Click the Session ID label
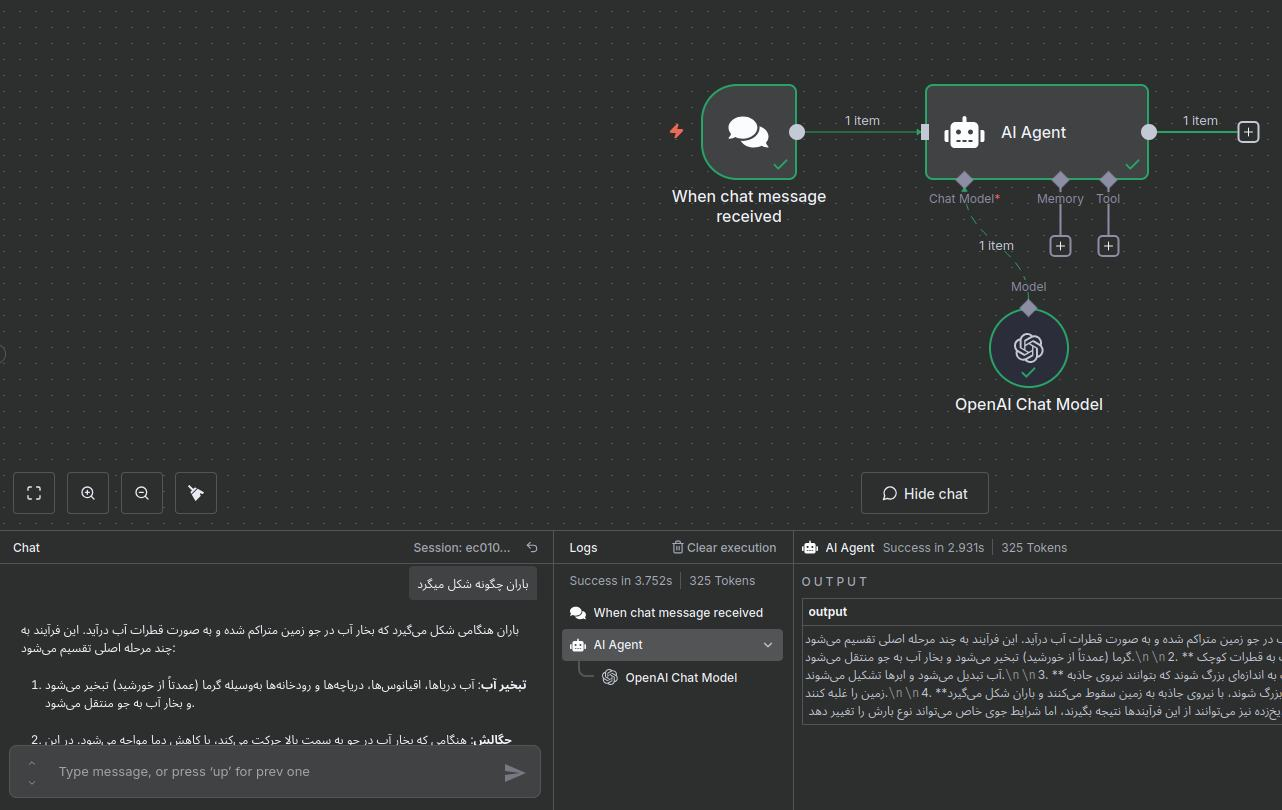Viewport: 1282px width, 810px height. [x=461, y=548]
